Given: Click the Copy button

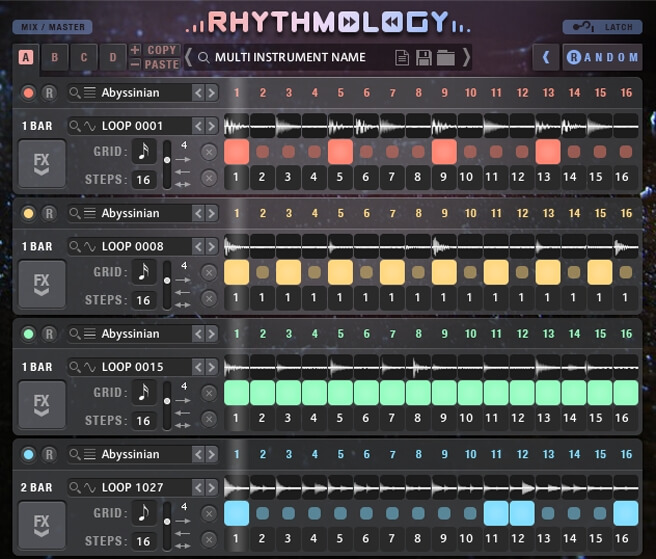Looking at the screenshot, I should point(162,50).
